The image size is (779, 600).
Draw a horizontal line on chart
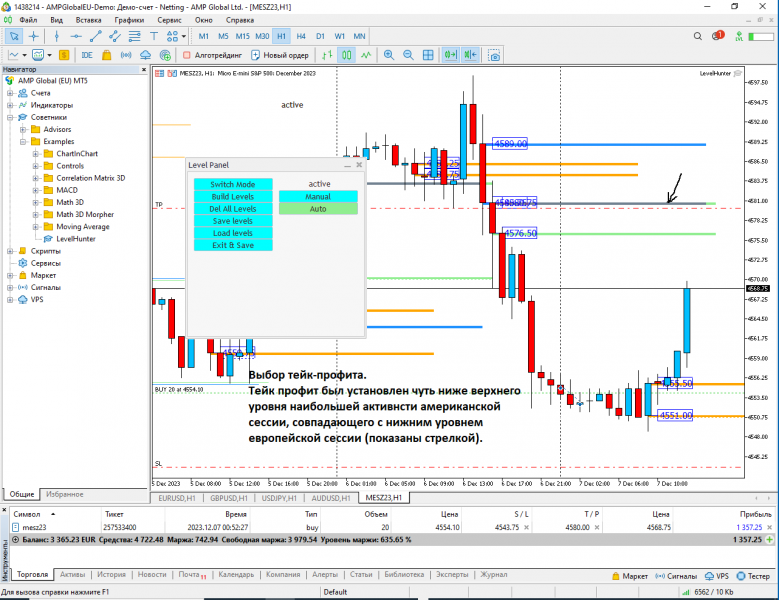76,36
